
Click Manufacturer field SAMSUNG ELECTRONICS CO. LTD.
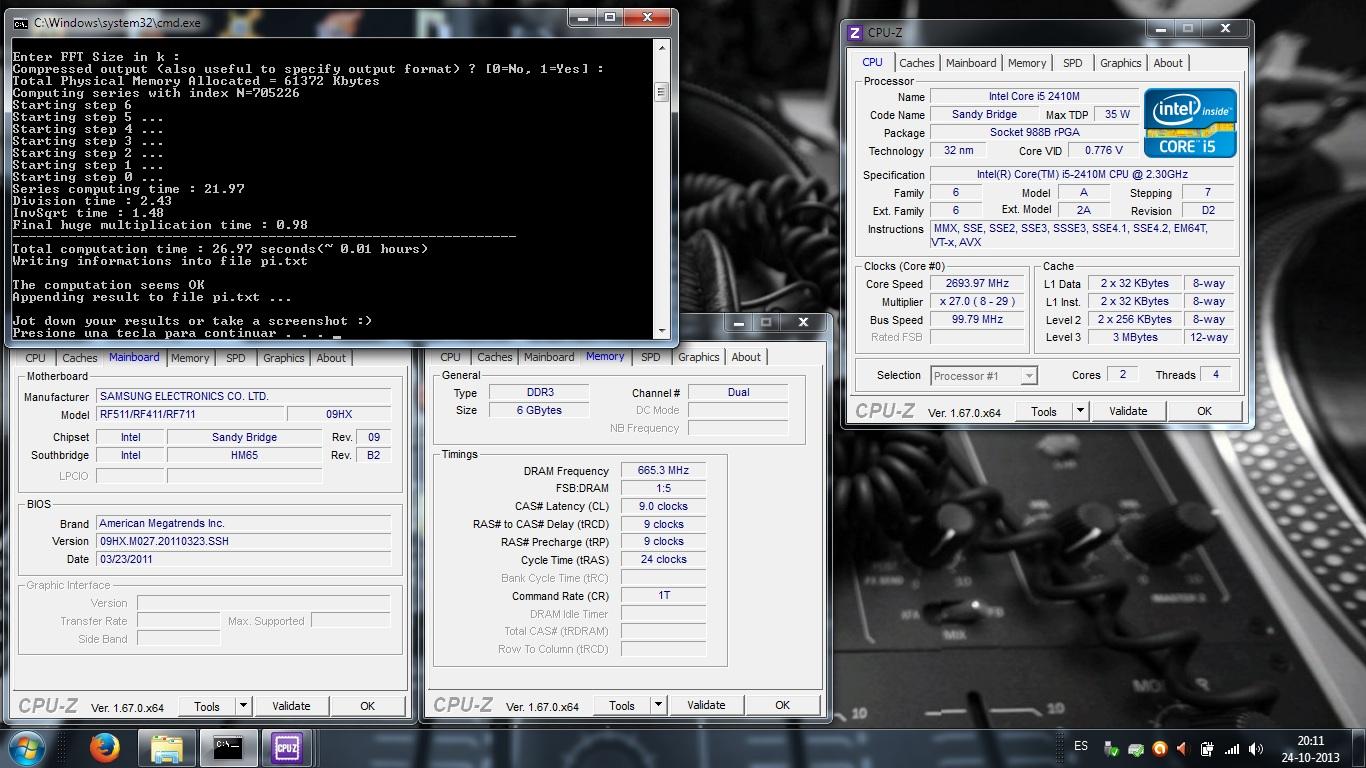coord(244,396)
